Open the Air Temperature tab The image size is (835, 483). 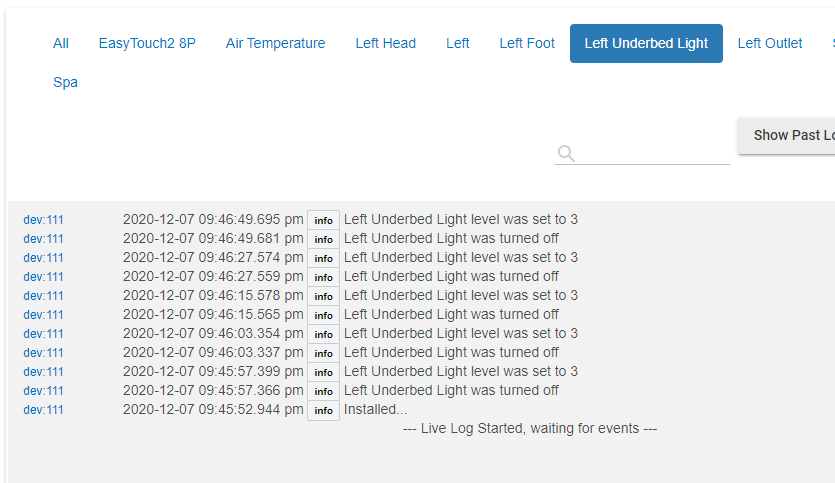coord(275,43)
